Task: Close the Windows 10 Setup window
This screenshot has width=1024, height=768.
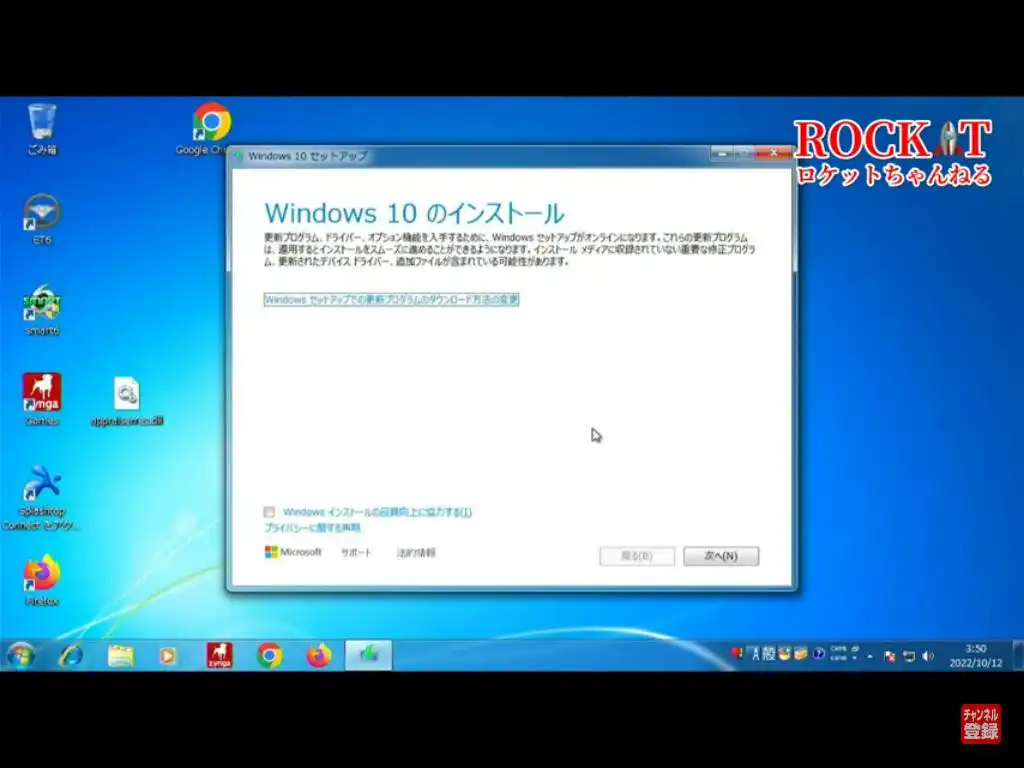Action: [774, 153]
